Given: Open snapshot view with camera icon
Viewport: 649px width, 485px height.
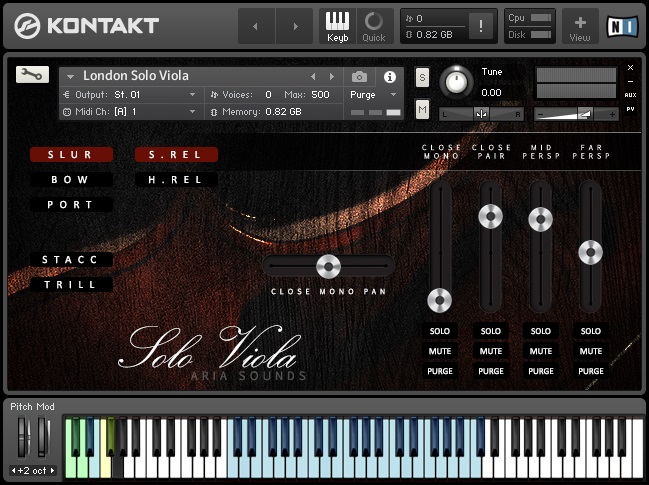Looking at the screenshot, I should point(359,77).
